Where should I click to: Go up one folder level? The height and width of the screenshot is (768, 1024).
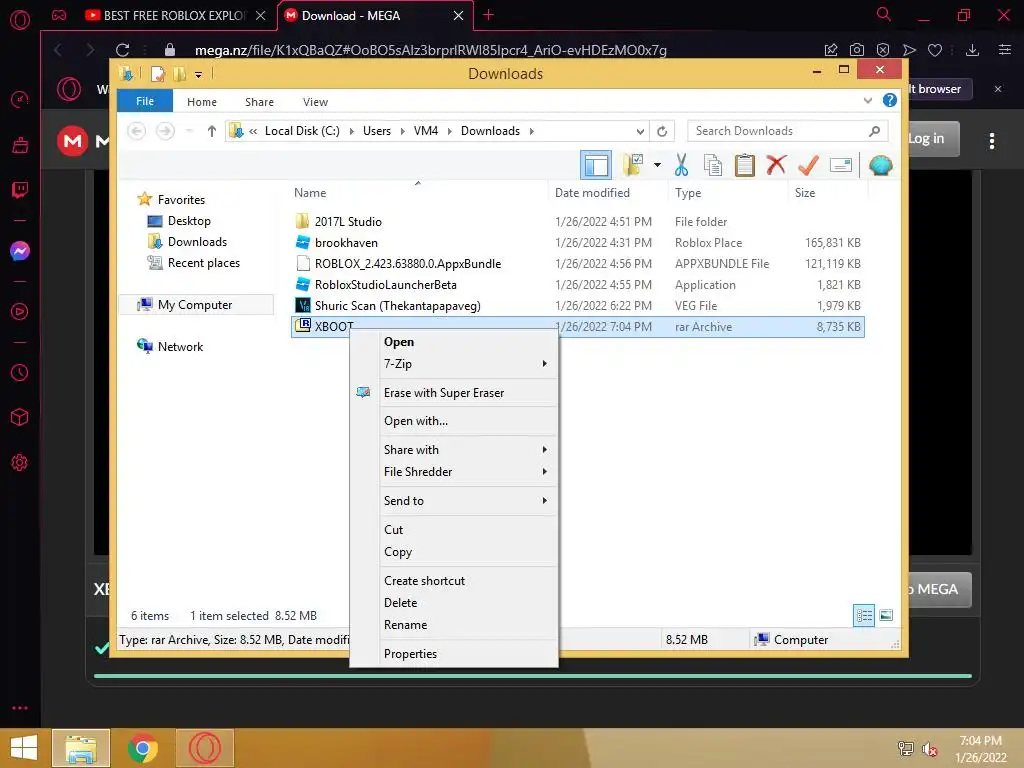pyautogui.click(x=212, y=131)
